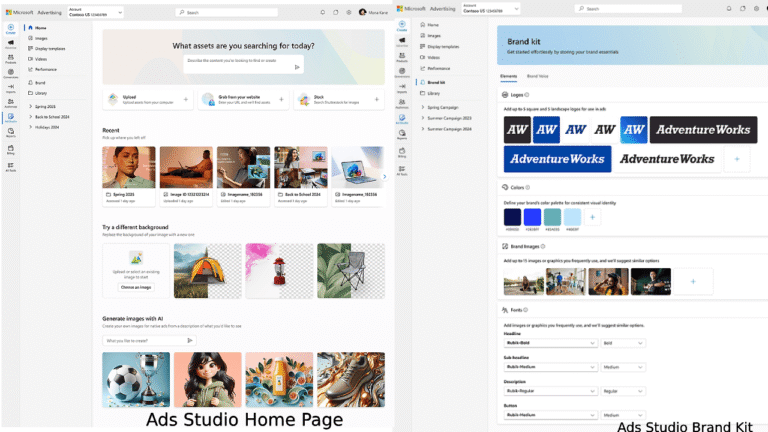The height and width of the screenshot is (432, 768).
Task: Expand Spring 2025 folder in Home Page sidebar
Action: (30, 106)
